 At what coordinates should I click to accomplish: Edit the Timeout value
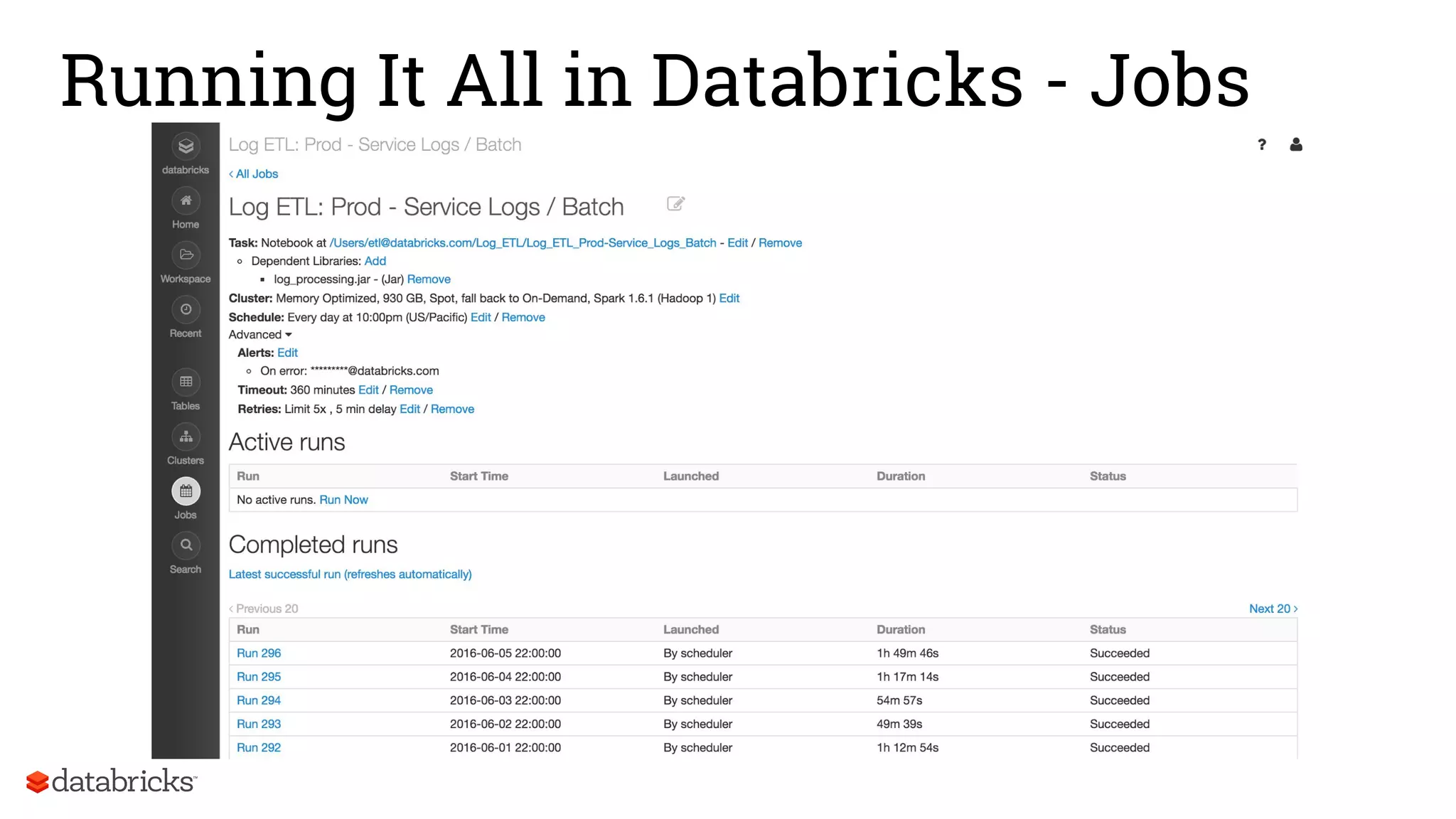tap(368, 390)
